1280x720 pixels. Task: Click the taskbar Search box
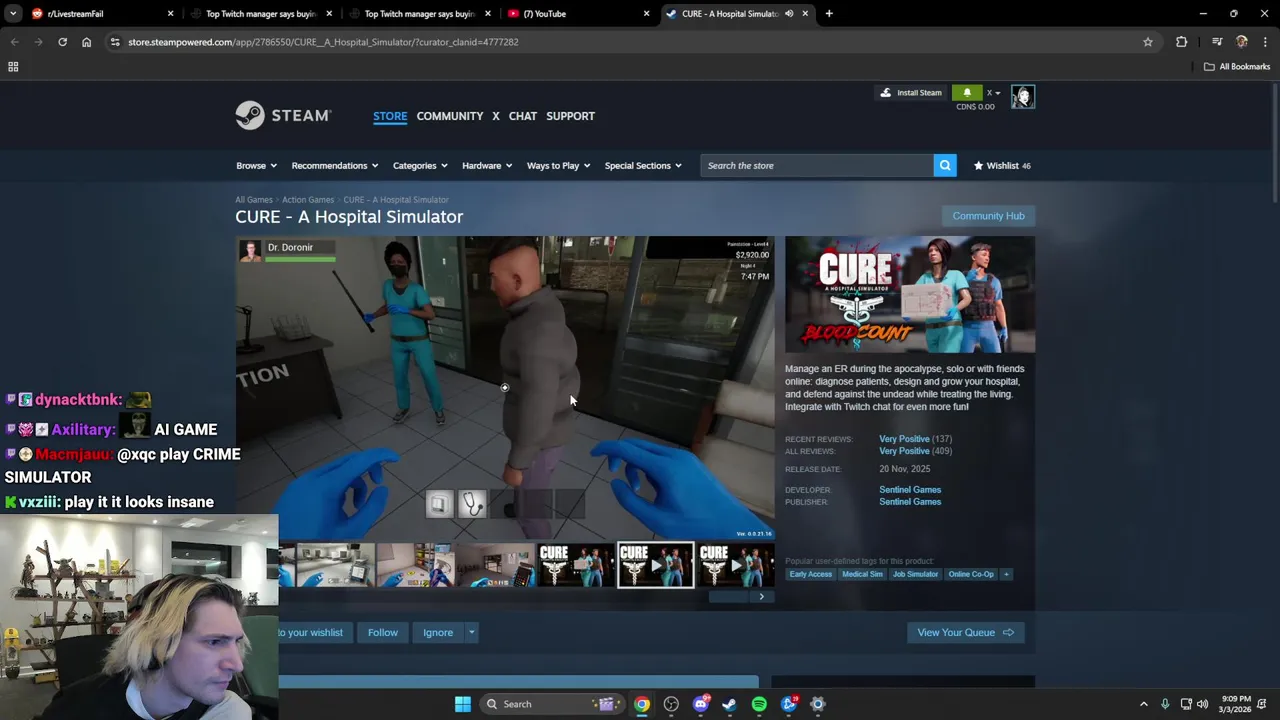coord(551,704)
